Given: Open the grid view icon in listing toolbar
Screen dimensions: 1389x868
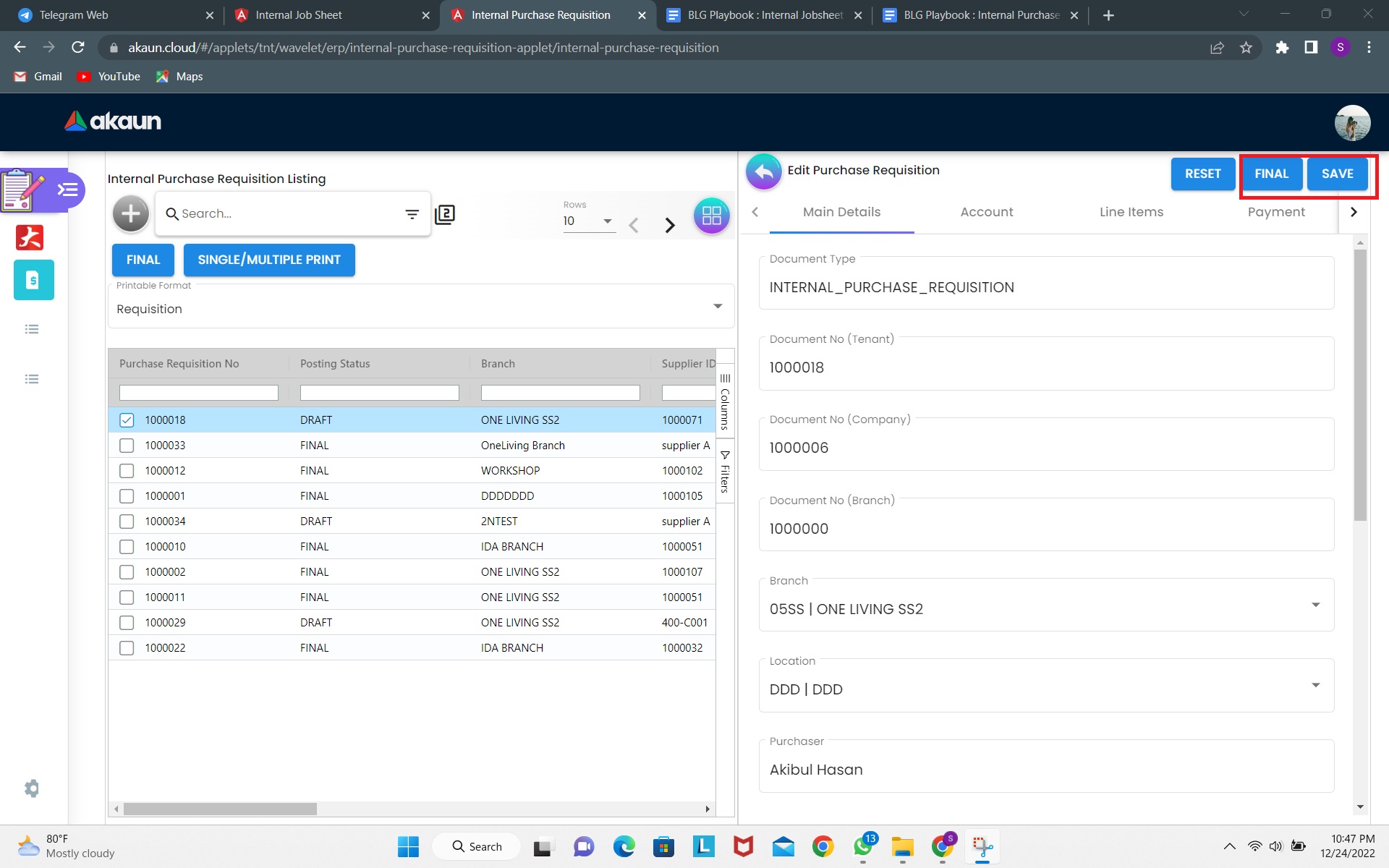Looking at the screenshot, I should (x=711, y=215).
